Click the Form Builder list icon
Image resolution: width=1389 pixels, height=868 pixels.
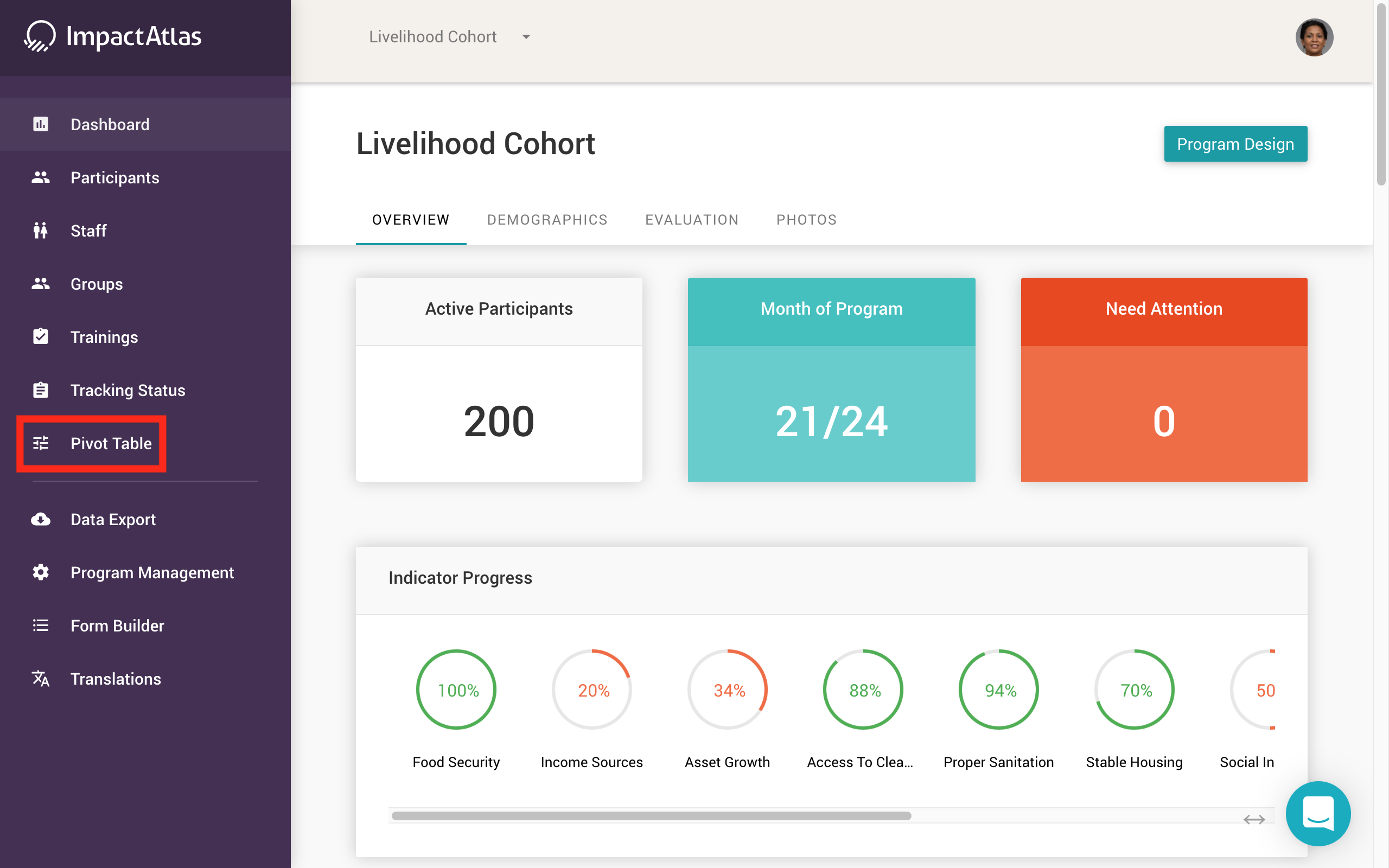tap(40, 626)
